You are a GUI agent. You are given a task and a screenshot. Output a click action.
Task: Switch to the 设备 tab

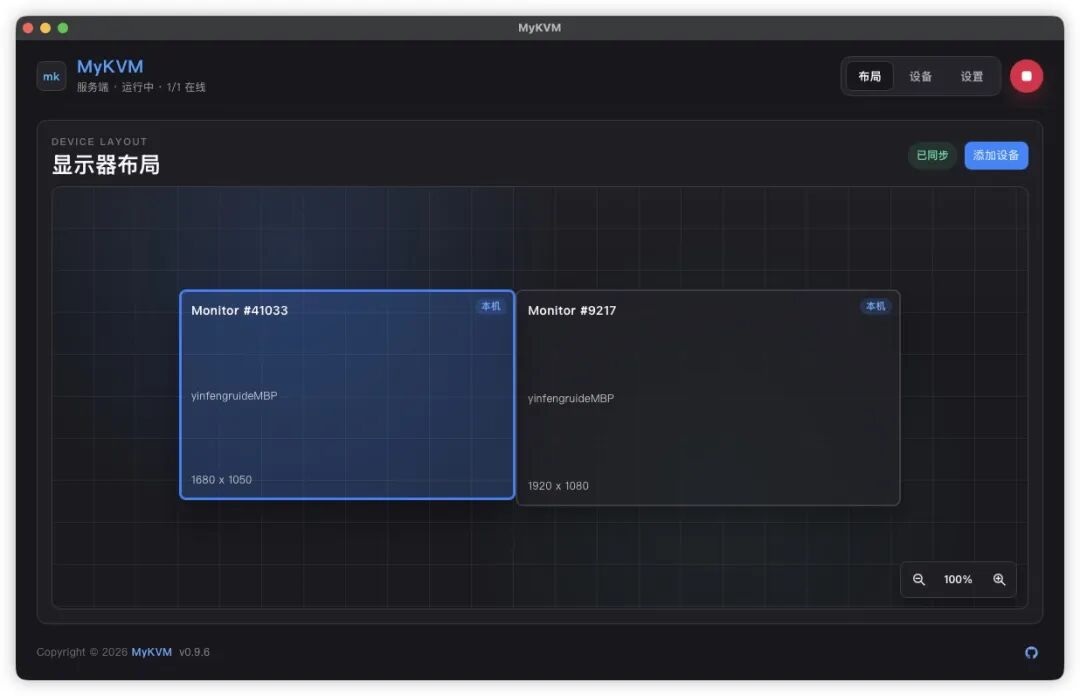coord(920,76)
